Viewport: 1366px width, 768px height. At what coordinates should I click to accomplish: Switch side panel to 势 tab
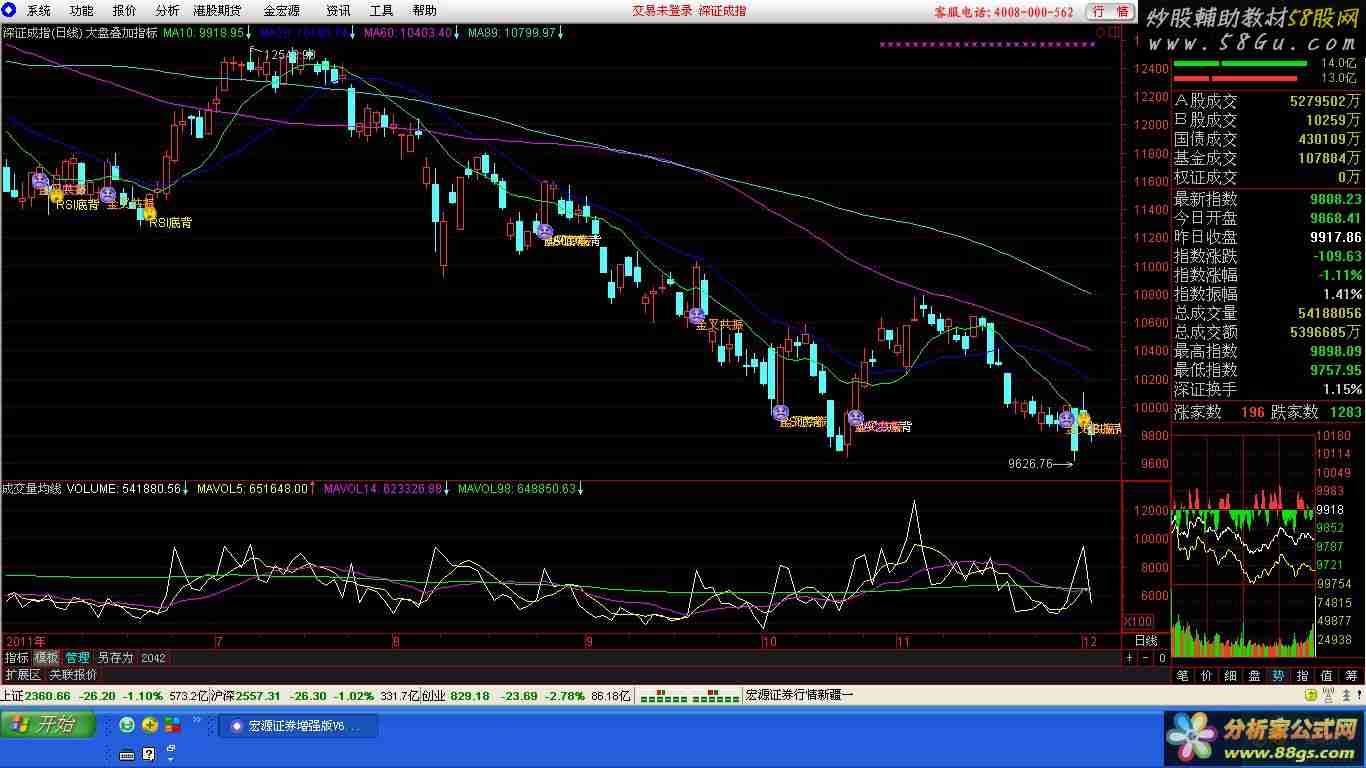1278,676
